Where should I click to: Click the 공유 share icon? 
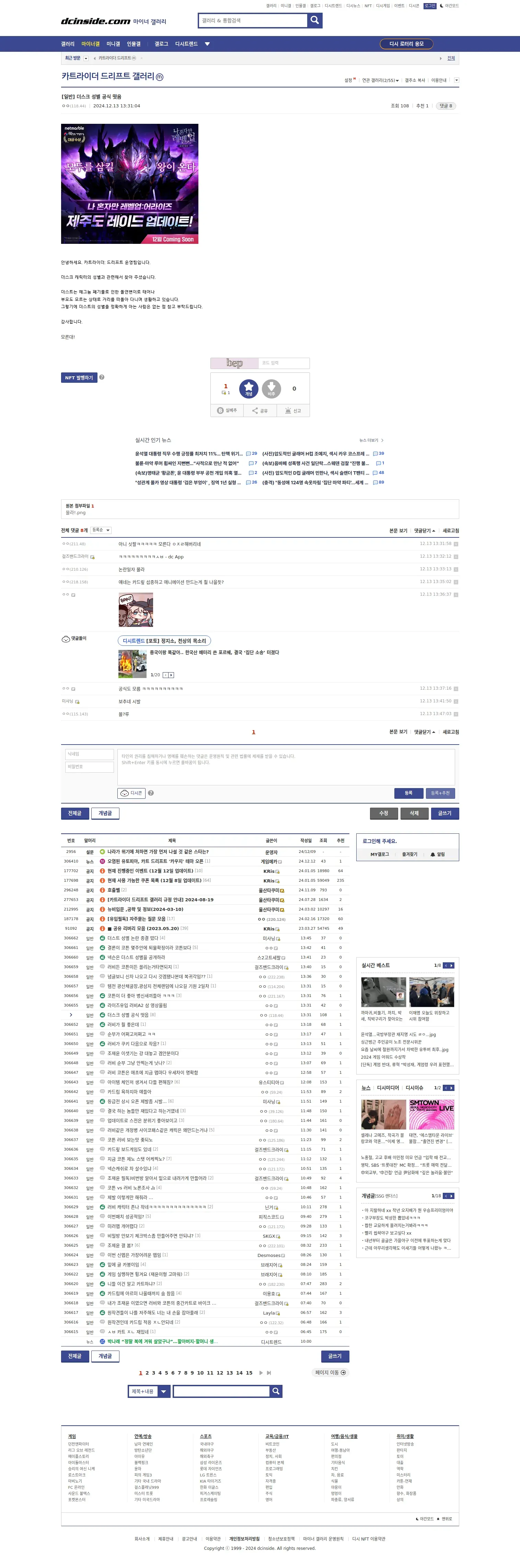click(x=260, y=410)
